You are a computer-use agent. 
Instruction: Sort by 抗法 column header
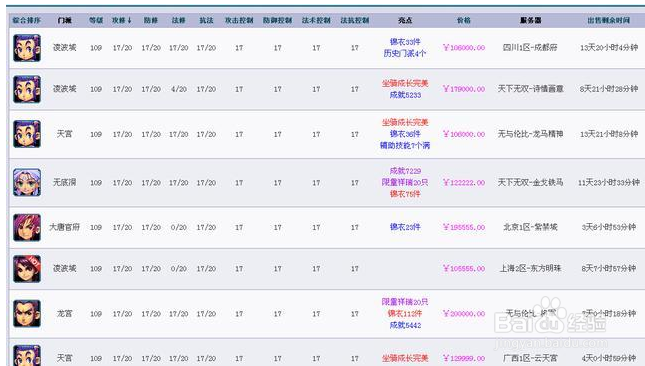(206, 20)
